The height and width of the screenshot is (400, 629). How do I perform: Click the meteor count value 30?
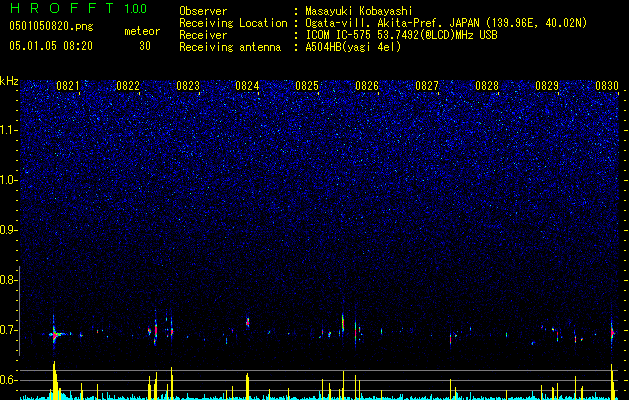(x=145, y=46)
